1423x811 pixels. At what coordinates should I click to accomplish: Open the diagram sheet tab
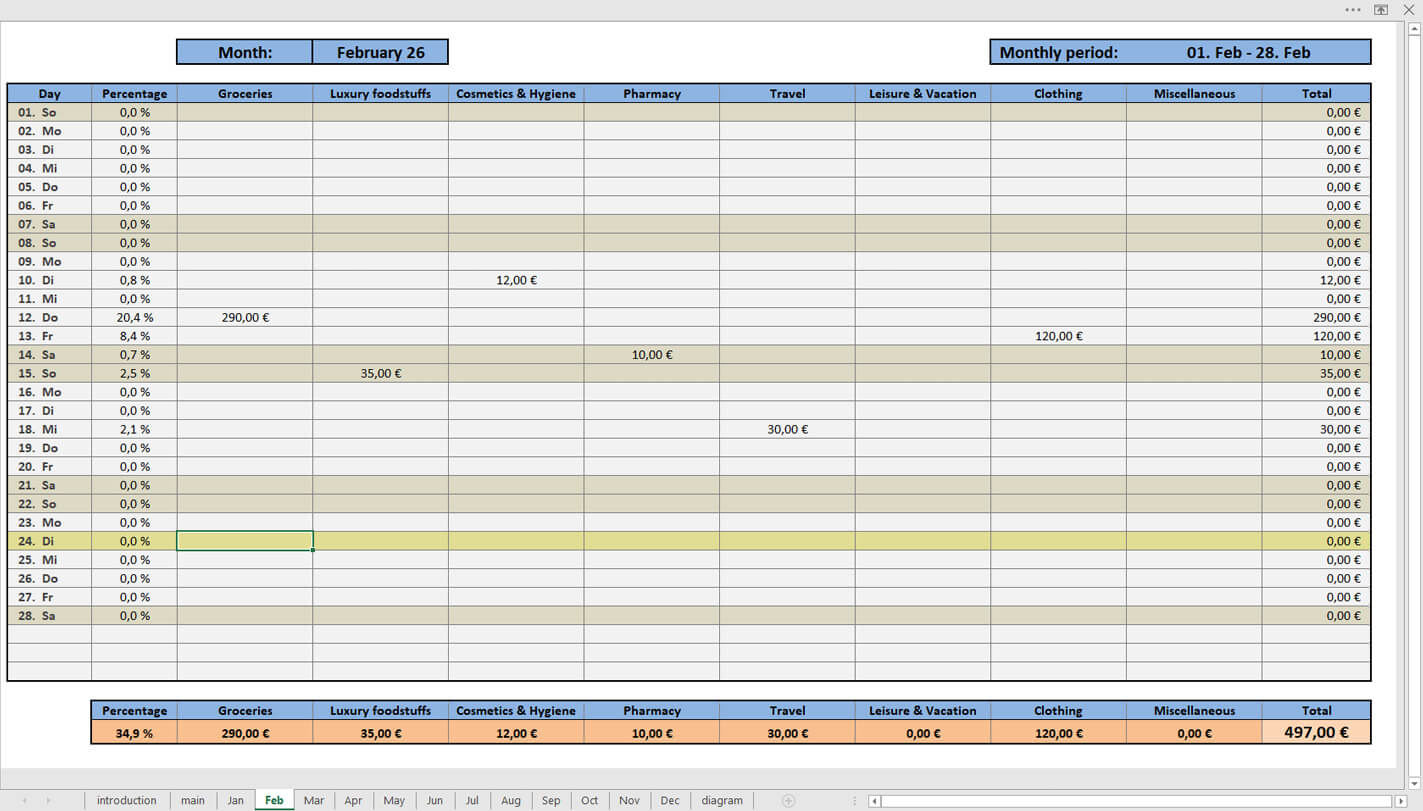pyautogui.click(x=722, y=801)
